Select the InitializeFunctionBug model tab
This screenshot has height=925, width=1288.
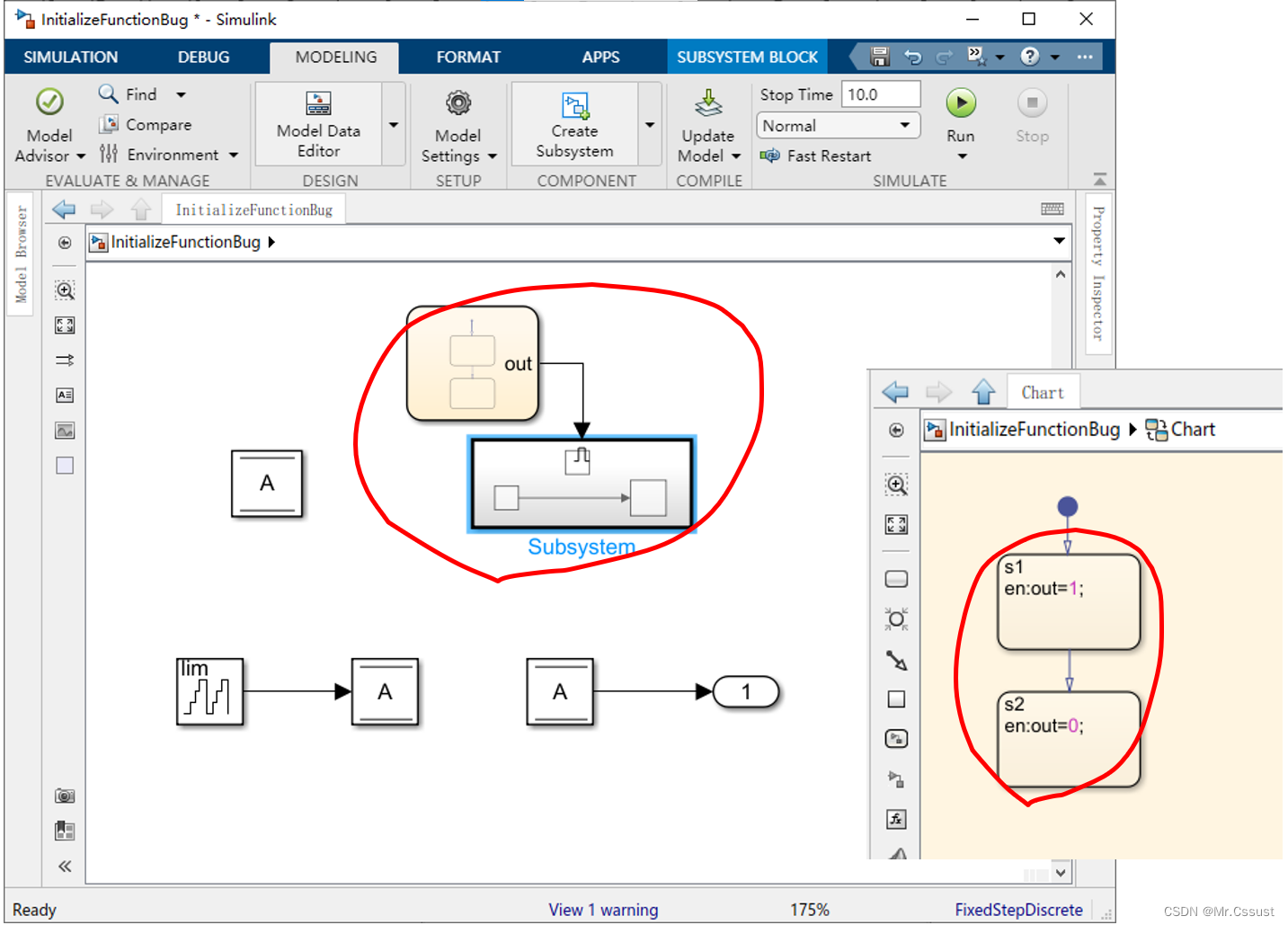[253, 209]
